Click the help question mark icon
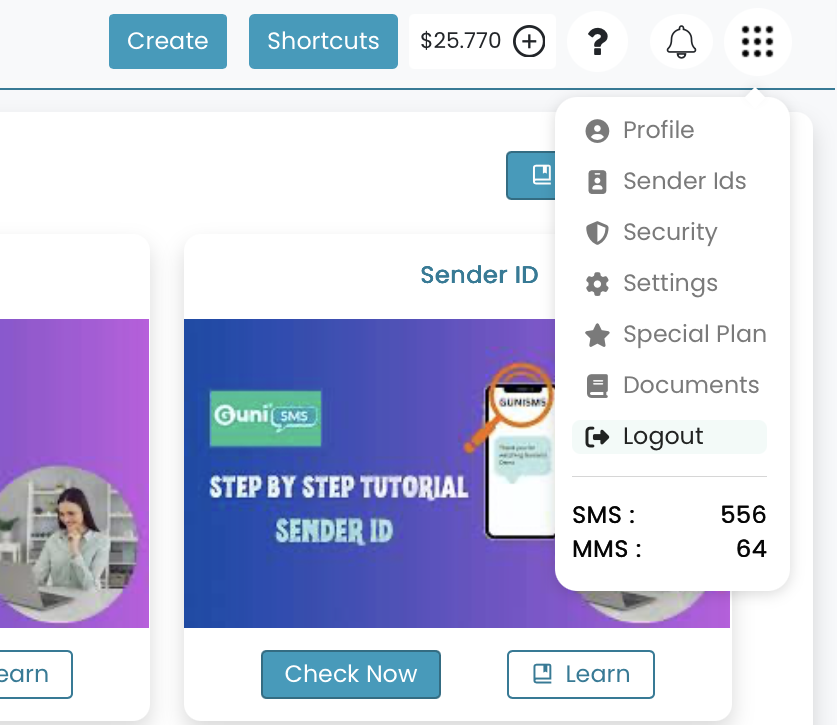 coord(597,42)
